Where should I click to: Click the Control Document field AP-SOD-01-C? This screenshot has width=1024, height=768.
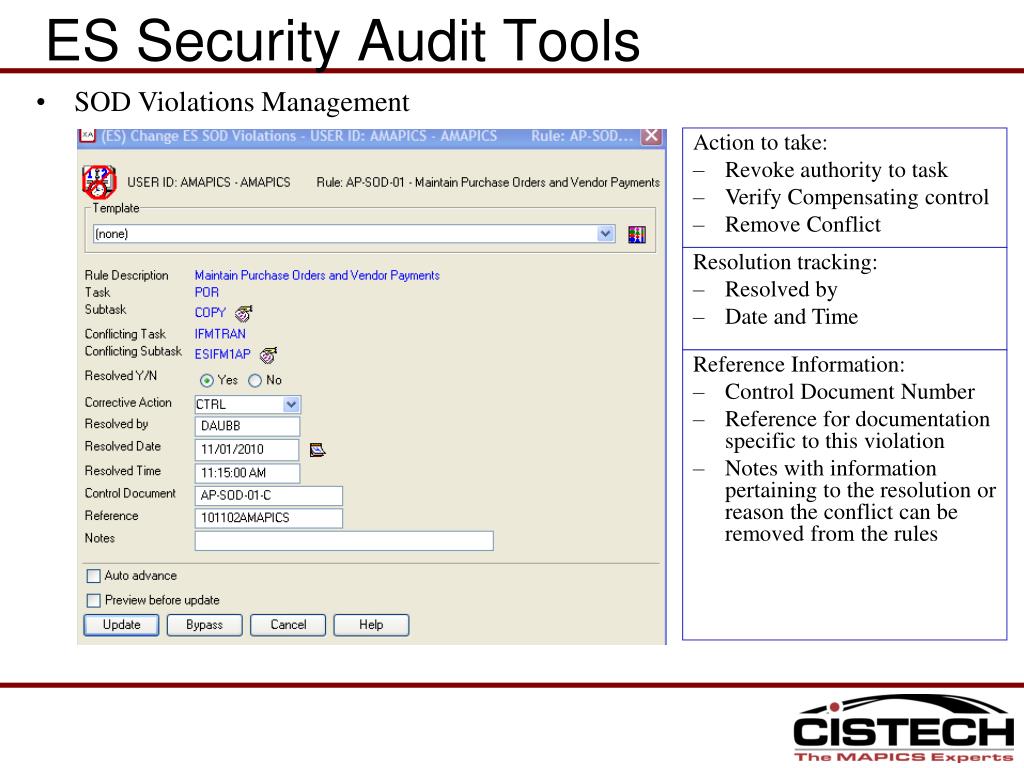268,496
